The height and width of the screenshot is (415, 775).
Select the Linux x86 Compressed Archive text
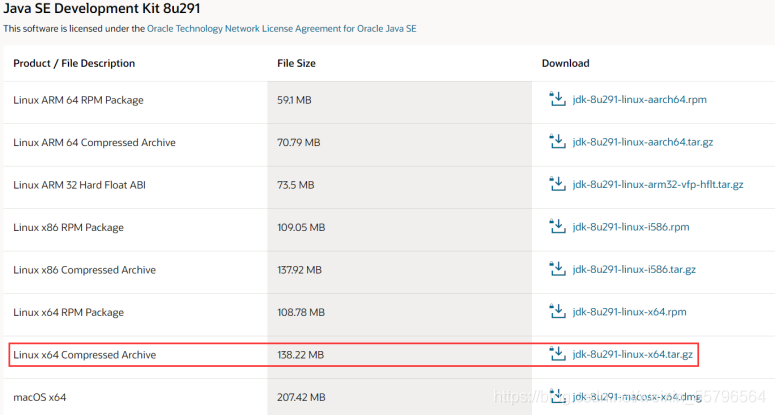point(85,270)
